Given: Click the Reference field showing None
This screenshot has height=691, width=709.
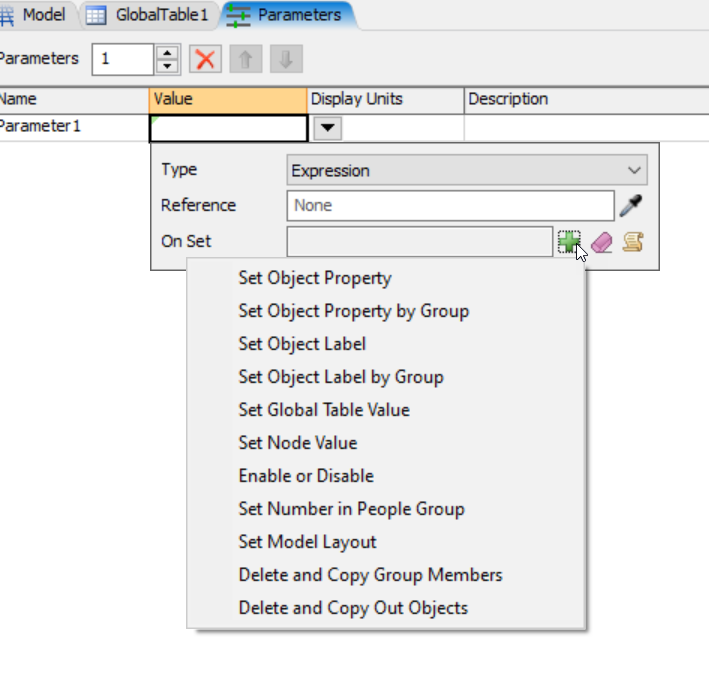Looking at the screenshot, I should click(450, 206).
